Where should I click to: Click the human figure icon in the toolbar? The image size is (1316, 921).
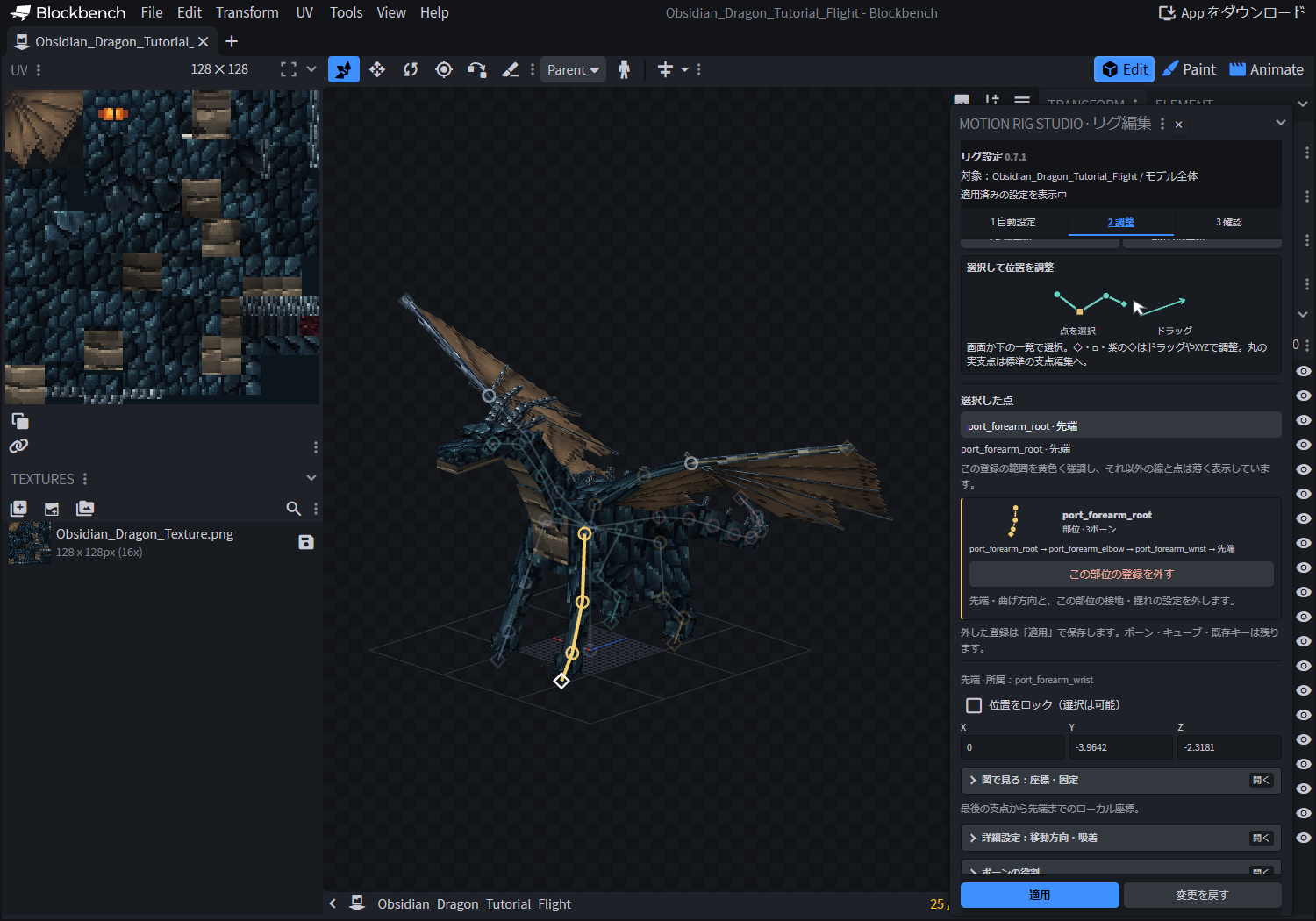point(624,69)
